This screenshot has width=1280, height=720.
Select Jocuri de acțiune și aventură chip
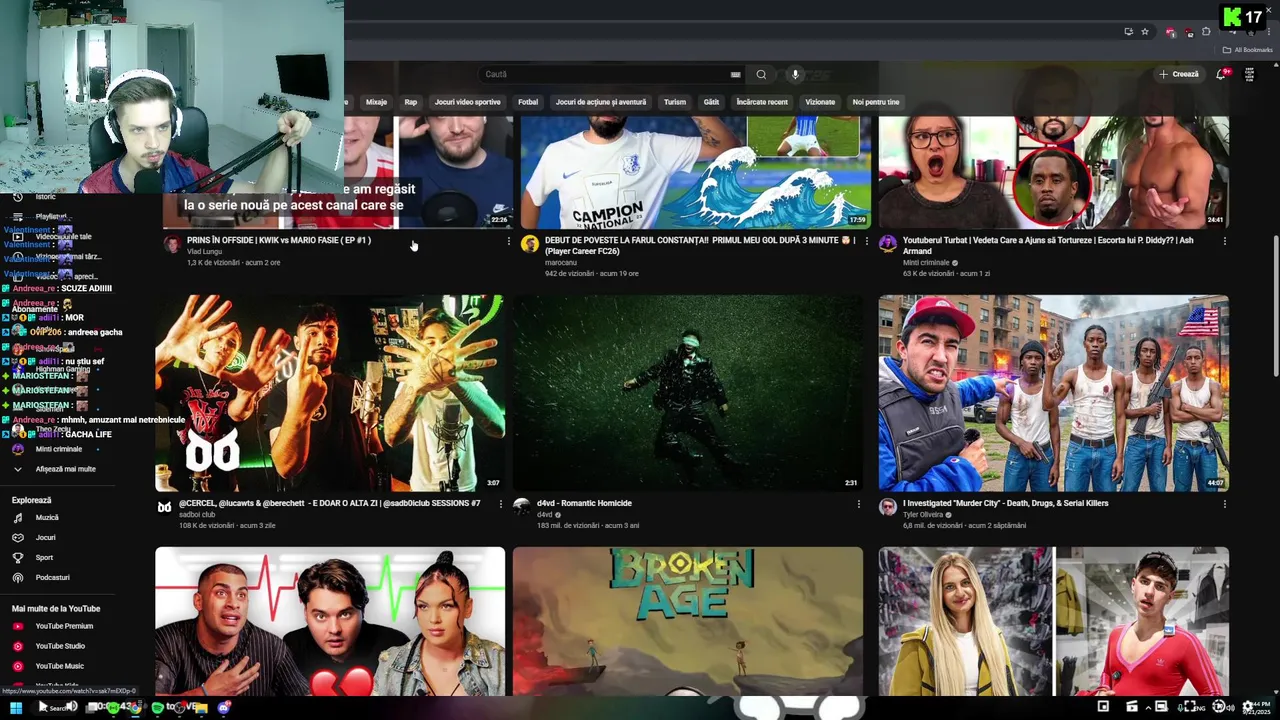[601, 102]
